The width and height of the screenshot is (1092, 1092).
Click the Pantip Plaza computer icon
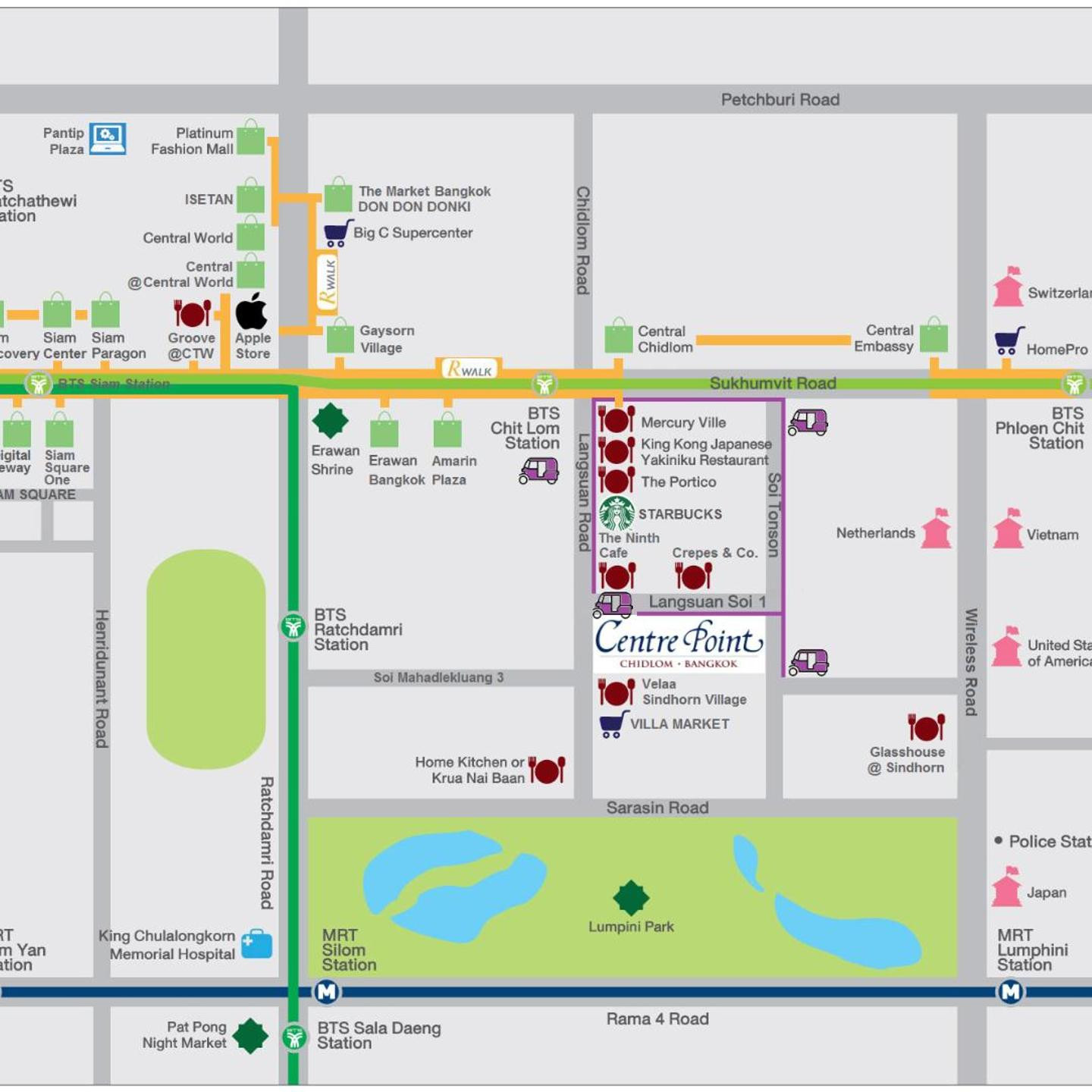point(108,139)
